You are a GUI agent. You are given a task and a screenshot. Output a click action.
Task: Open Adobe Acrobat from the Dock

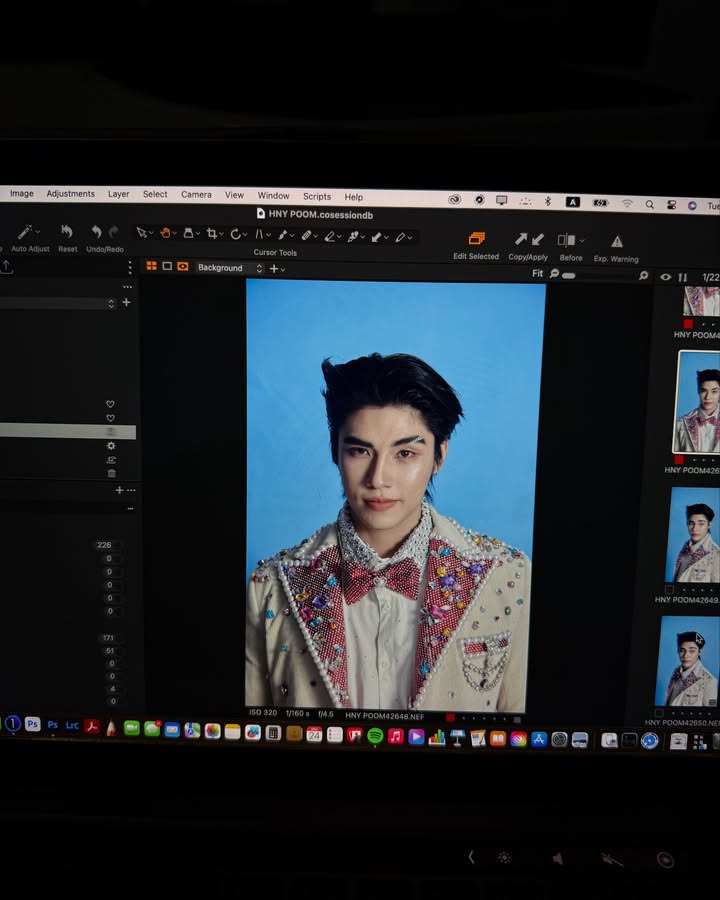(x=91, y=726)
